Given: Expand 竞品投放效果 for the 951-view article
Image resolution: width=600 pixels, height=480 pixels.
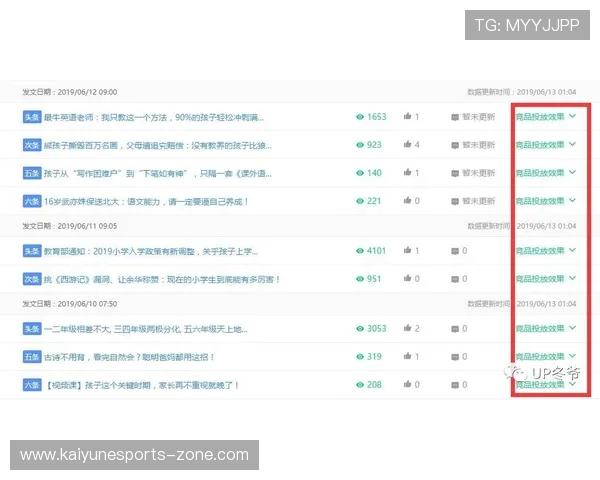Looking at the screenshot, I should pos(546,279).
